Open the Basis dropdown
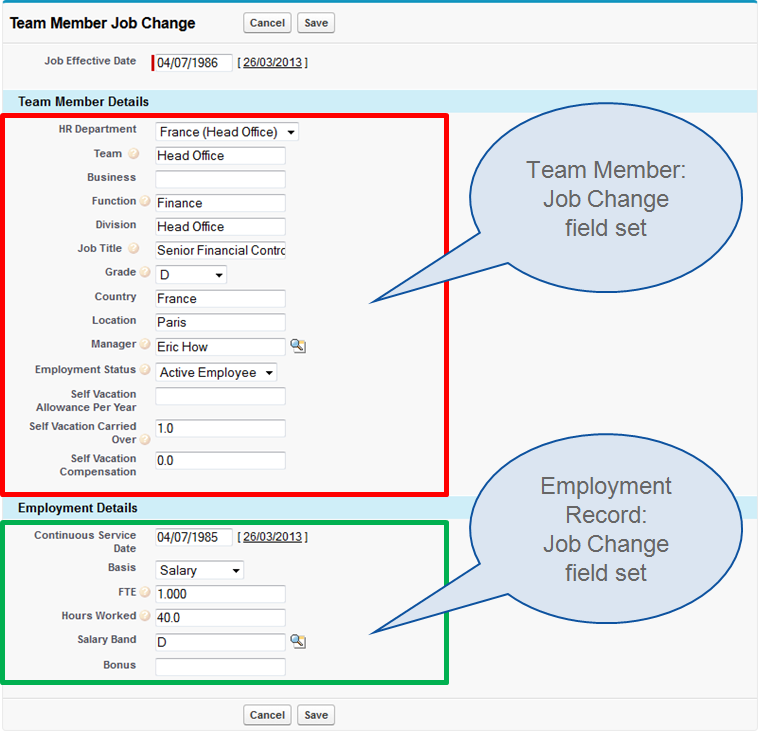758x731 pixels. tap(200, 570)
